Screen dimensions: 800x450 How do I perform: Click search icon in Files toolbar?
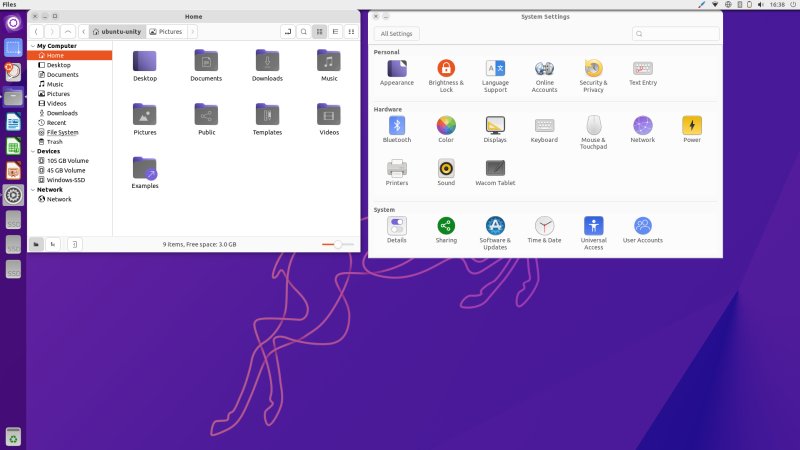click(x=304, y=32)
